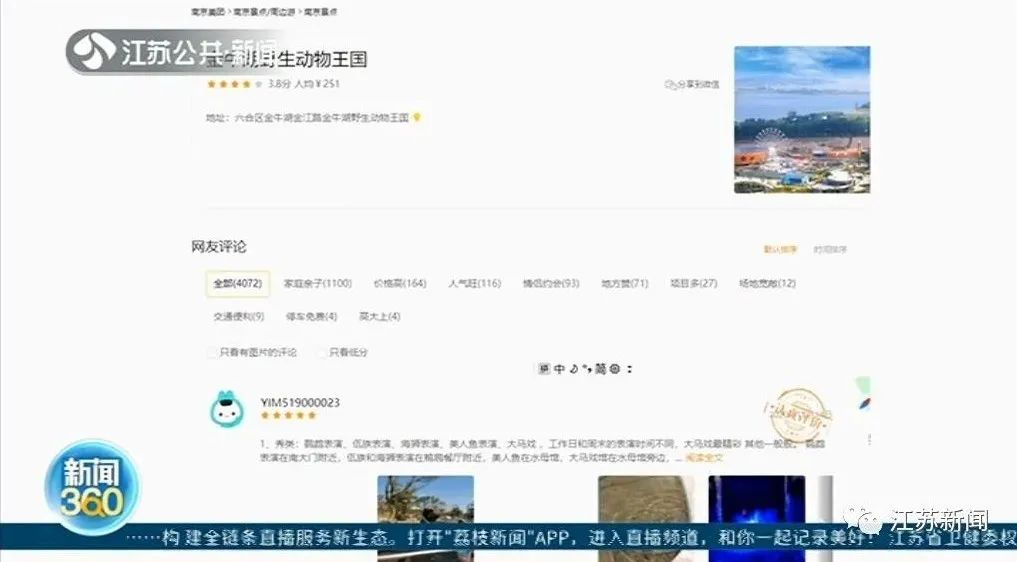
Task: Click the round verified review stamp icon
Action: [x=796, y=414]
